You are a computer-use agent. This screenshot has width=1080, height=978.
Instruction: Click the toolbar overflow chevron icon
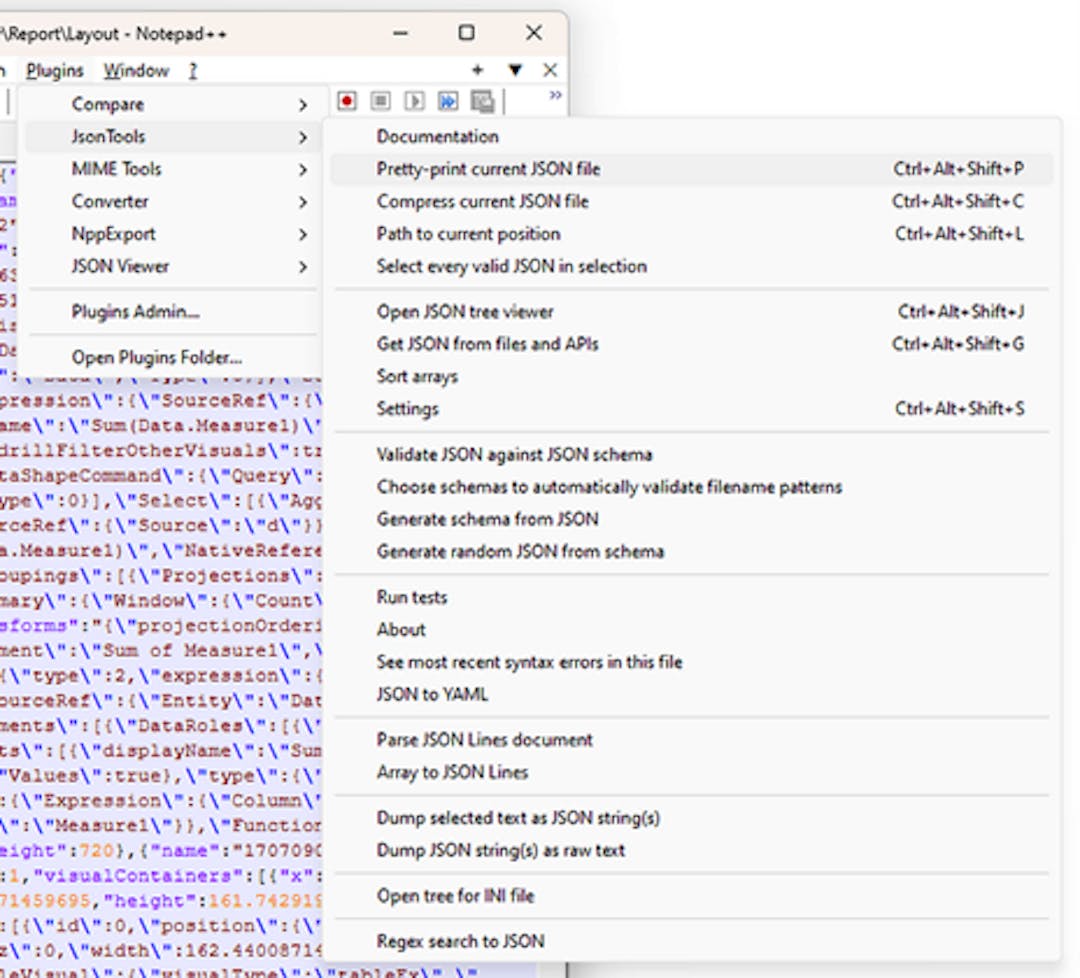click(555, 95)
